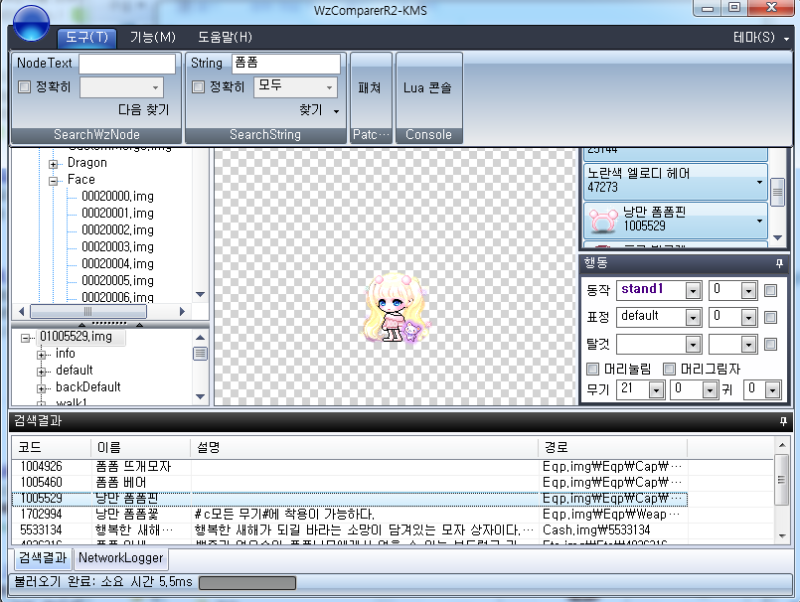
Task: Check the box at the end of the 탈것 row
Action: 770,344
